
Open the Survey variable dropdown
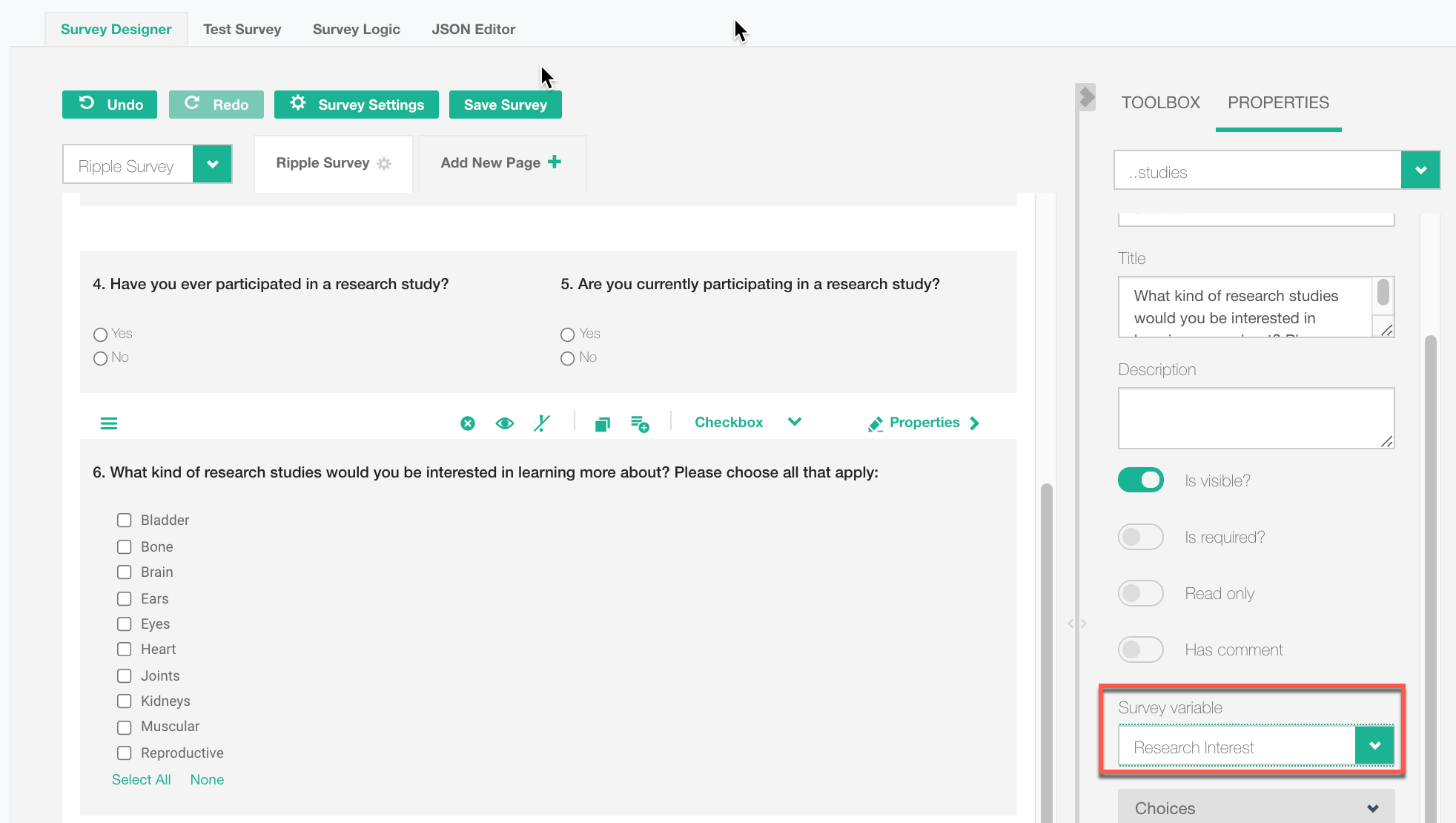(x=1374, y=746)
